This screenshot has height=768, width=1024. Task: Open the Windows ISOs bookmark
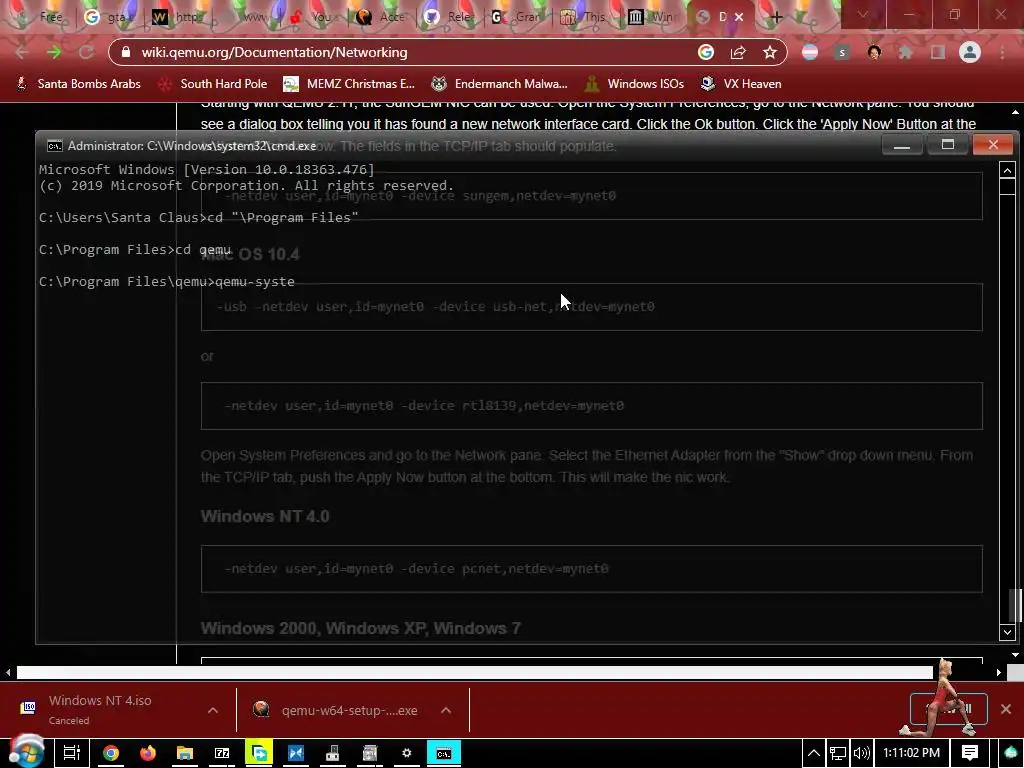coord(635,84)
